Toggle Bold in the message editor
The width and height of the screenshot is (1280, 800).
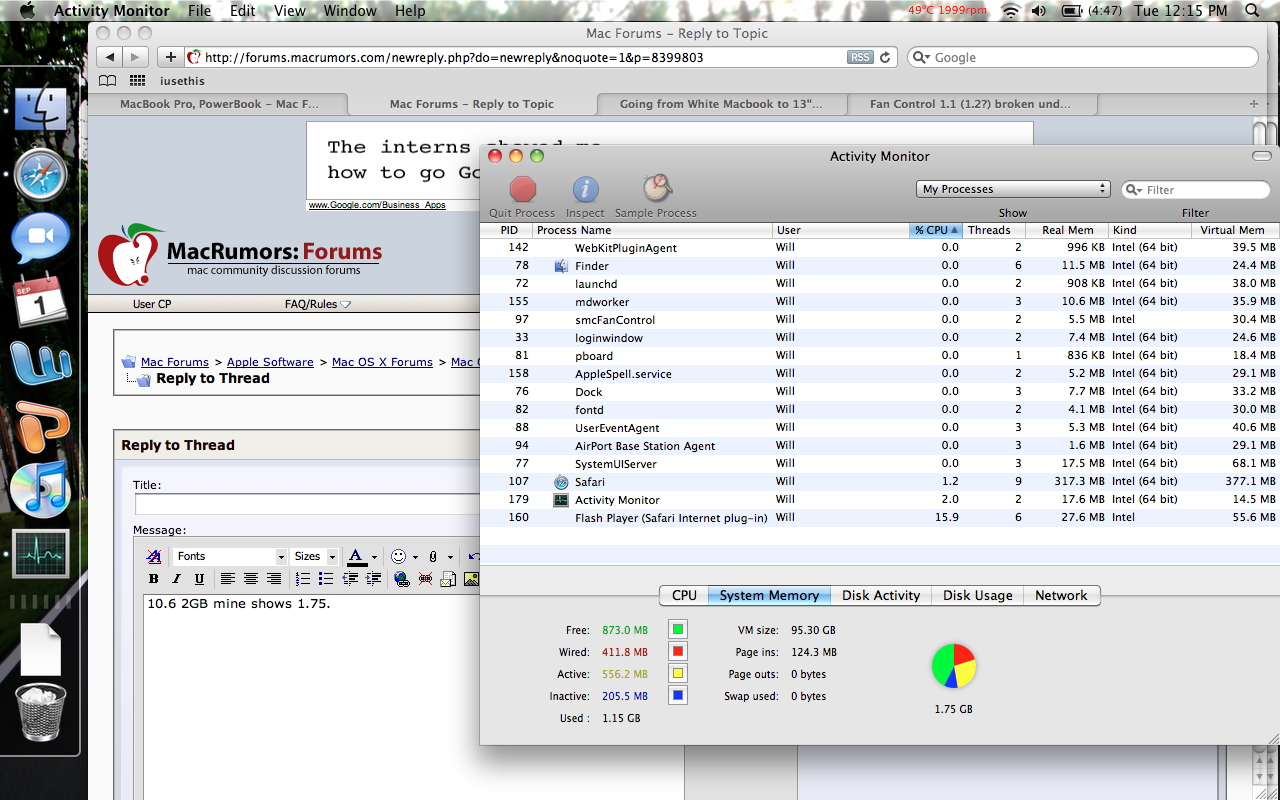click(153, 579)
